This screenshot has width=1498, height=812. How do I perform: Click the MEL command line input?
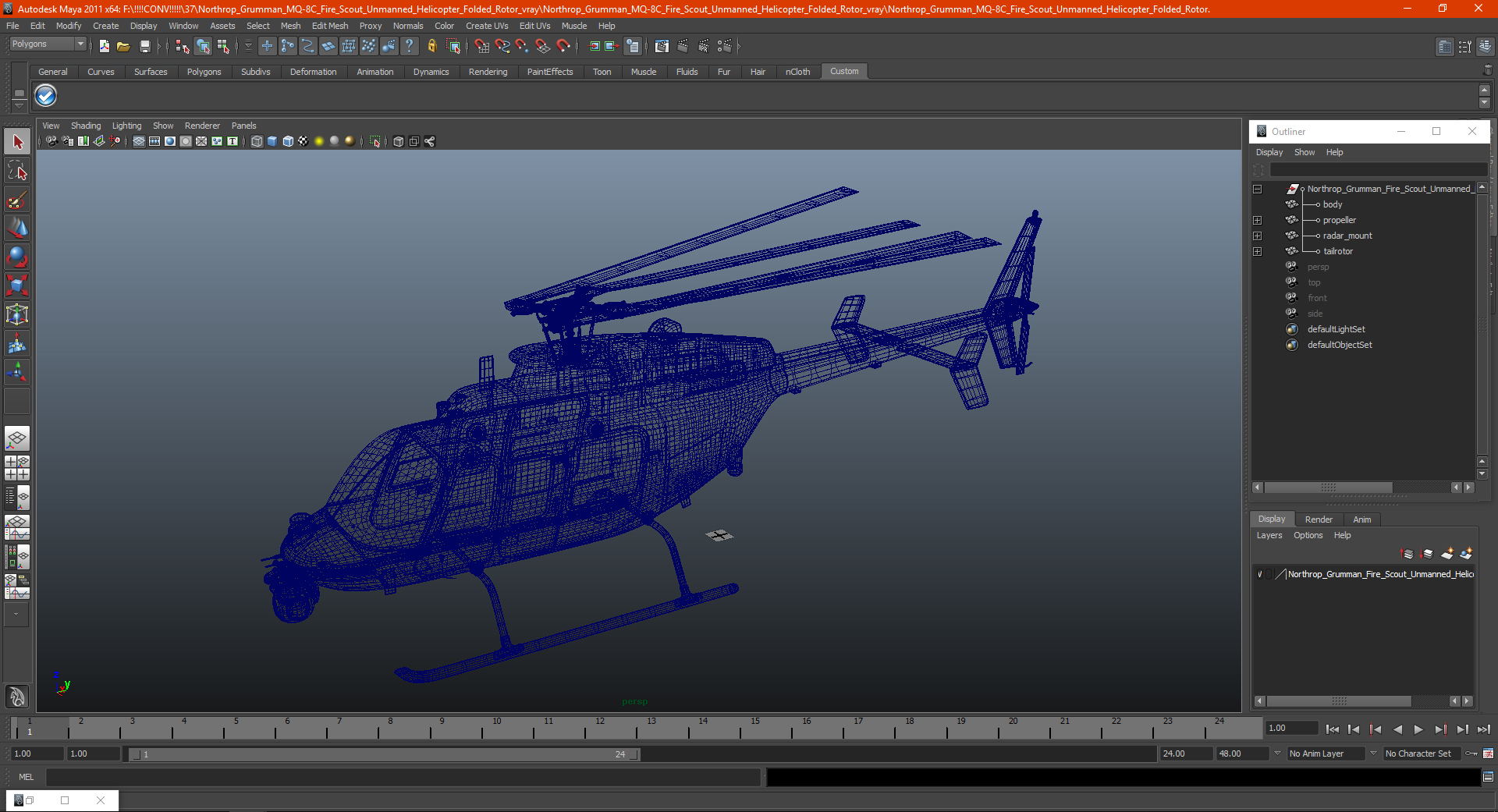click(x=403, y=777)
